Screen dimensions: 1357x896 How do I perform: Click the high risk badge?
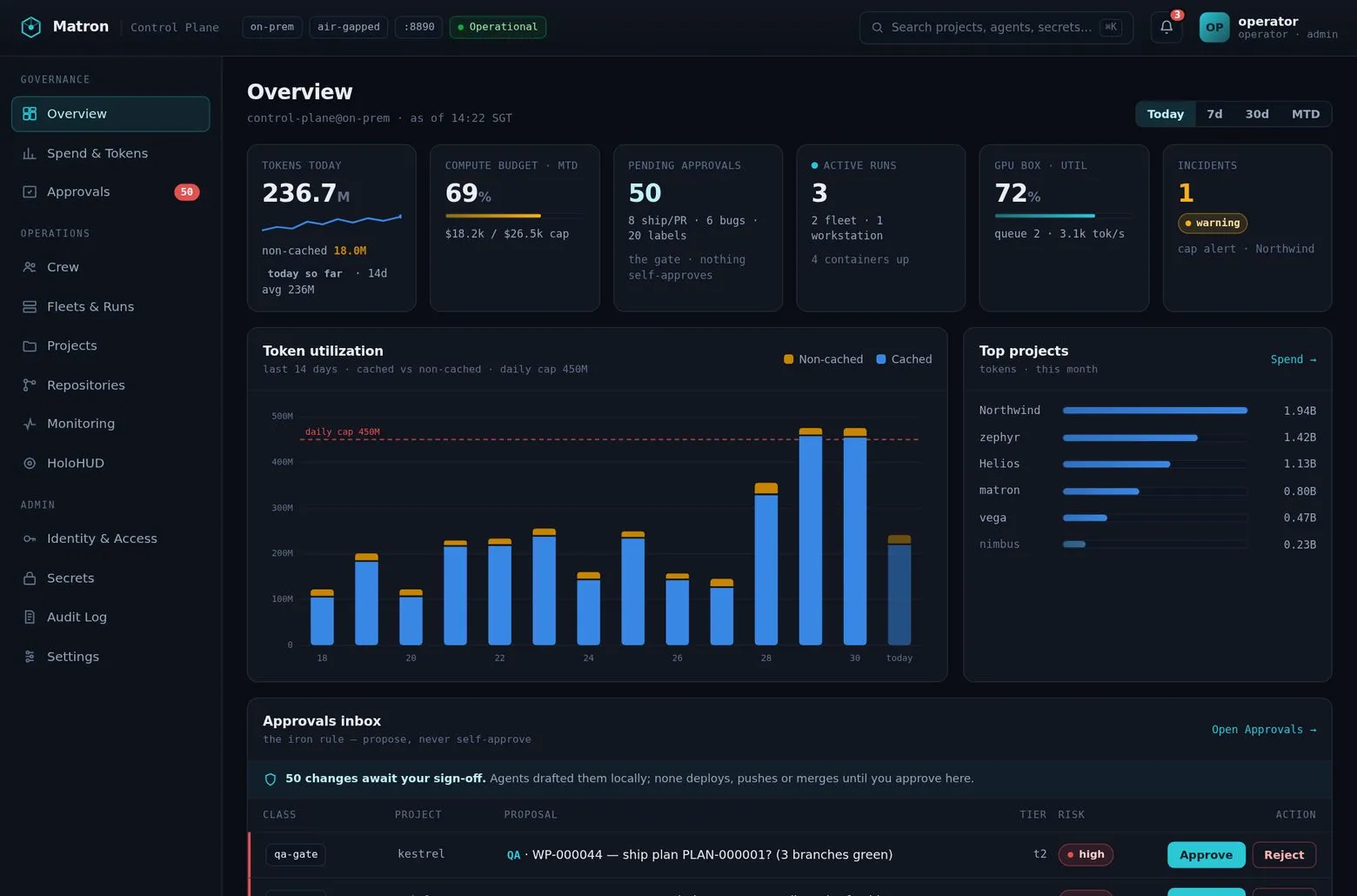[1086, 855]
